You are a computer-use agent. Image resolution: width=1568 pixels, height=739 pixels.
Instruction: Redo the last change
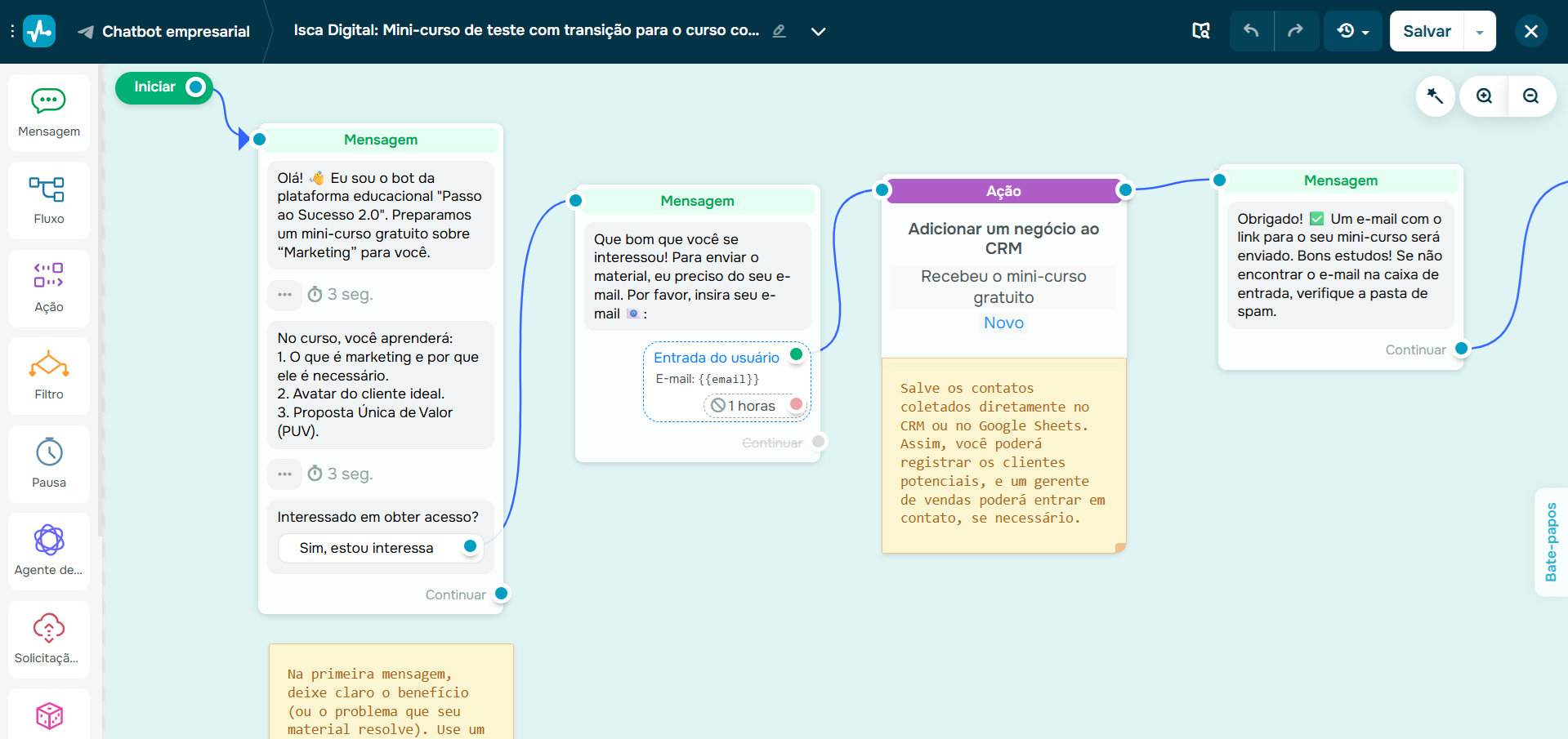point(1296,30)
